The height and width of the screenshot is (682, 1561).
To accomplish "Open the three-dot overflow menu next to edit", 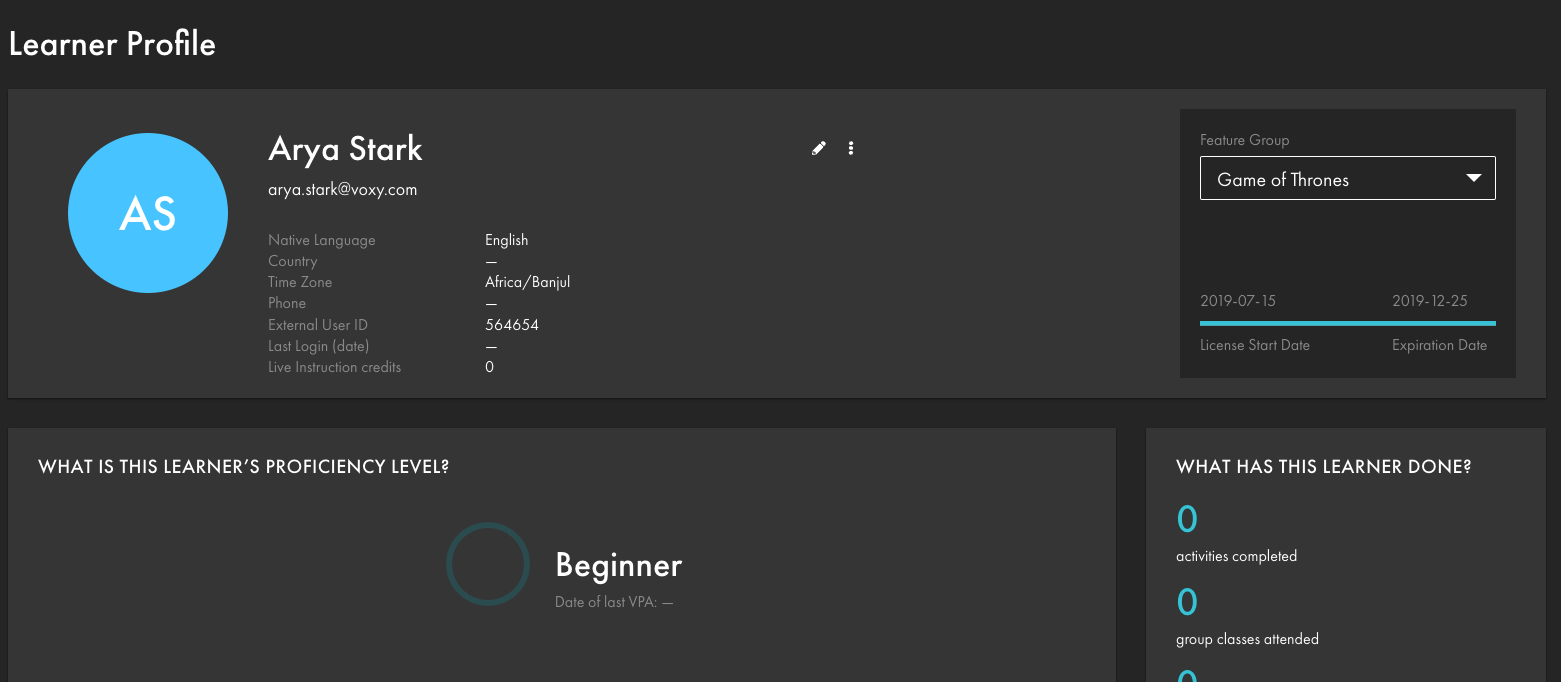I will pos(850,147).
